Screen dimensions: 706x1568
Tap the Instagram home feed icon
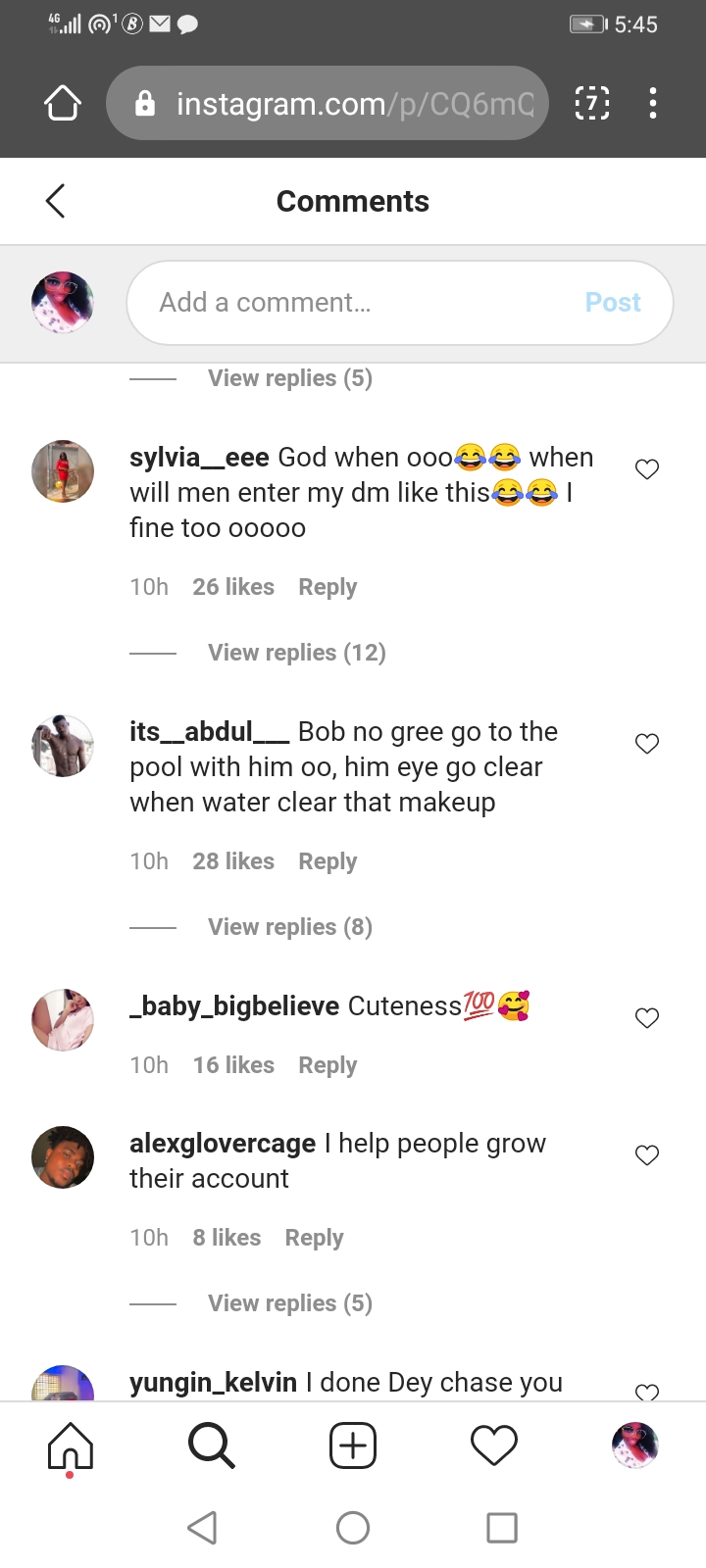point(71,1445)
